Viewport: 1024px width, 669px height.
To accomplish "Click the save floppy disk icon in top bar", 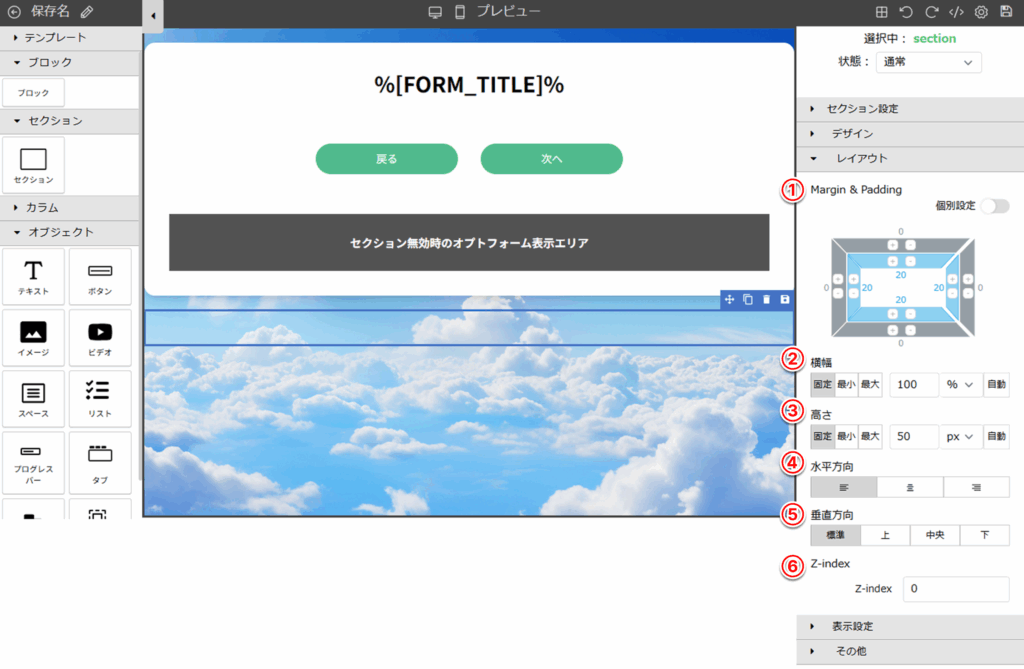I will click(1006, 12).
